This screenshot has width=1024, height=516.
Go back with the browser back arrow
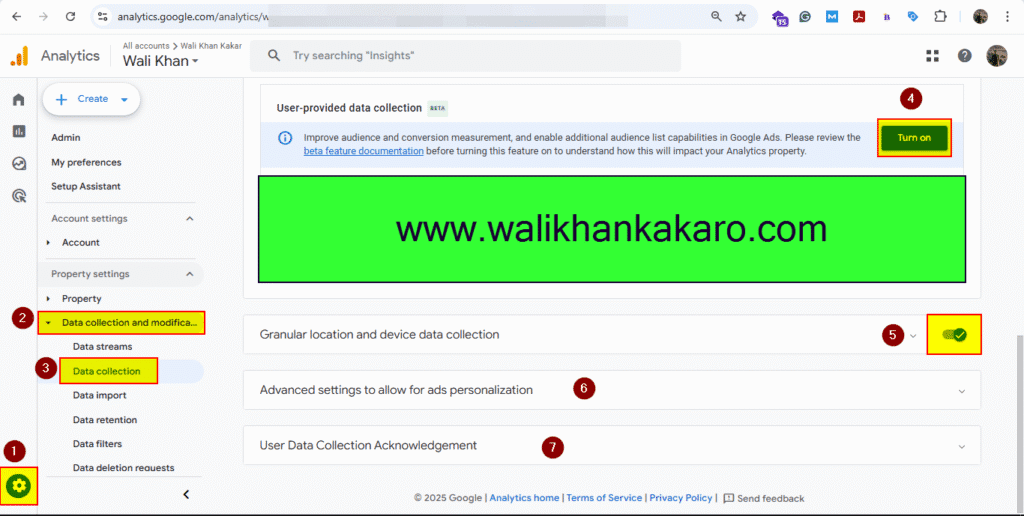pos(17,16)
